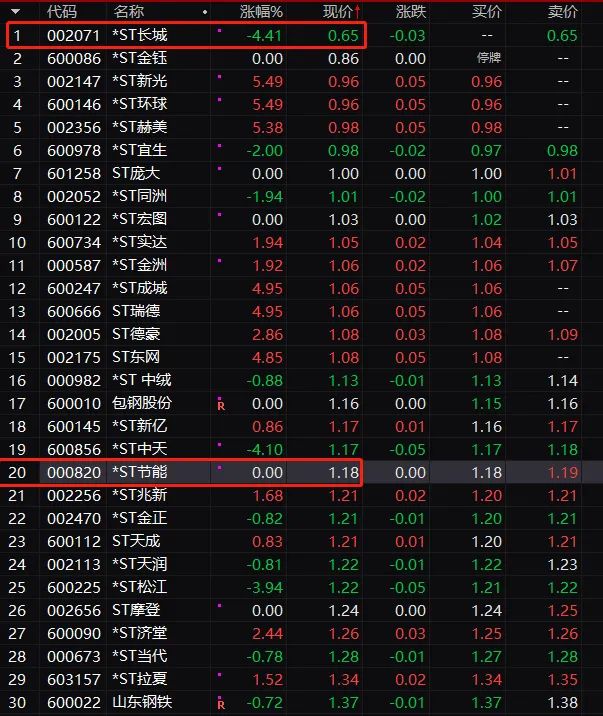The image size is (603, 716).
Task: Select the *ST长城 stock row name
Action: 140,36
